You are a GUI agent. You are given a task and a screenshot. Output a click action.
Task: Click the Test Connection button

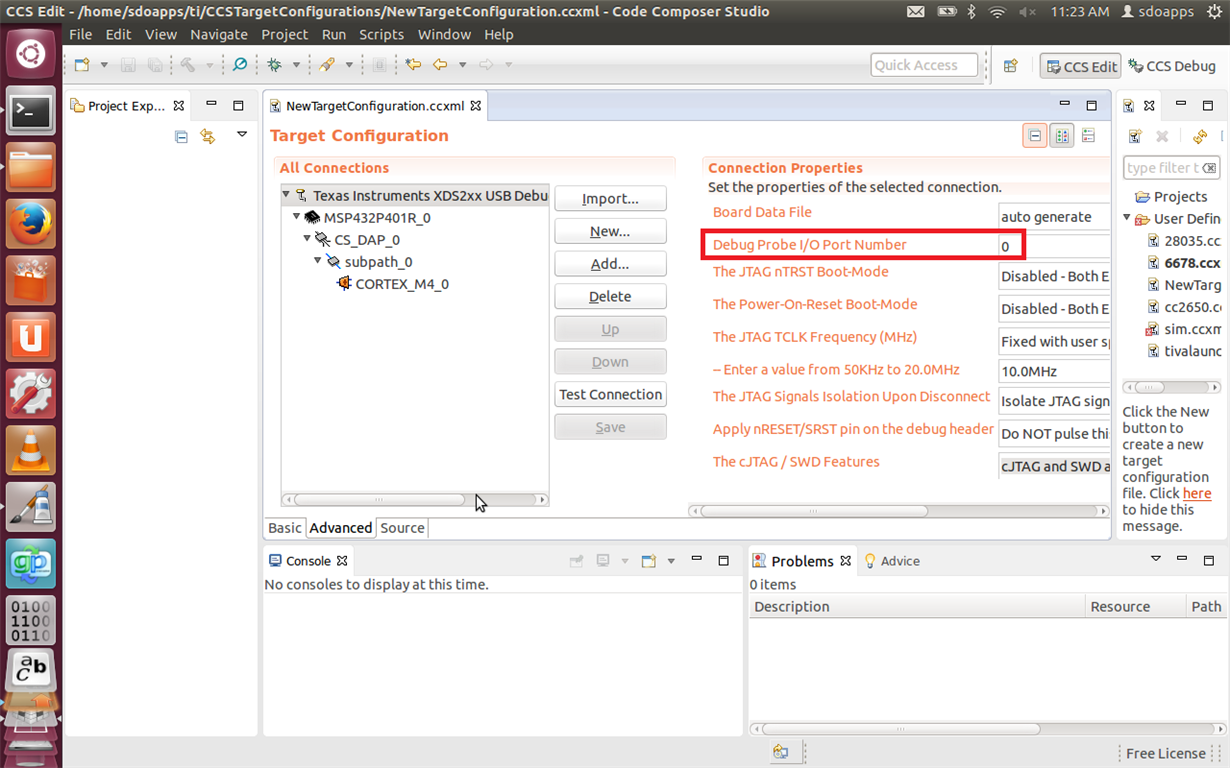610,395
